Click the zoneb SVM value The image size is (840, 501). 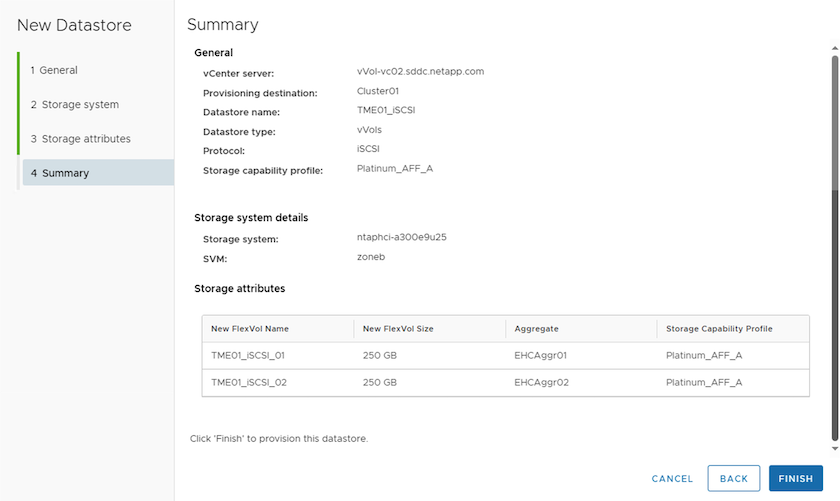(371, 257)
